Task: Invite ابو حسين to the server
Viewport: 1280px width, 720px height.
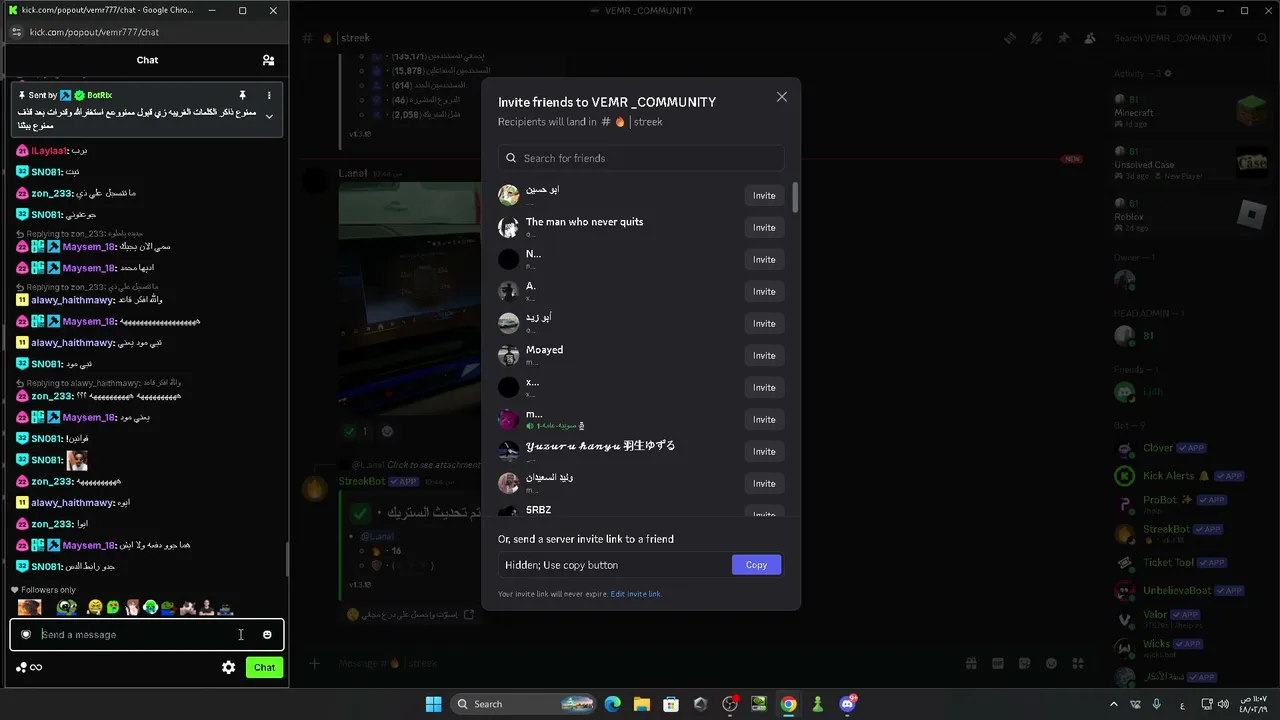Action: [x=764, y=195]
